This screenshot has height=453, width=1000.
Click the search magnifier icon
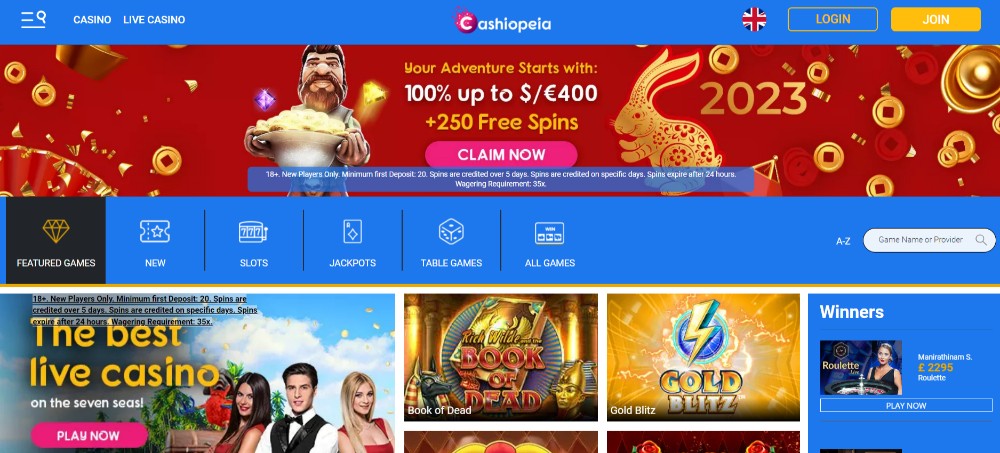pos(981,240)
